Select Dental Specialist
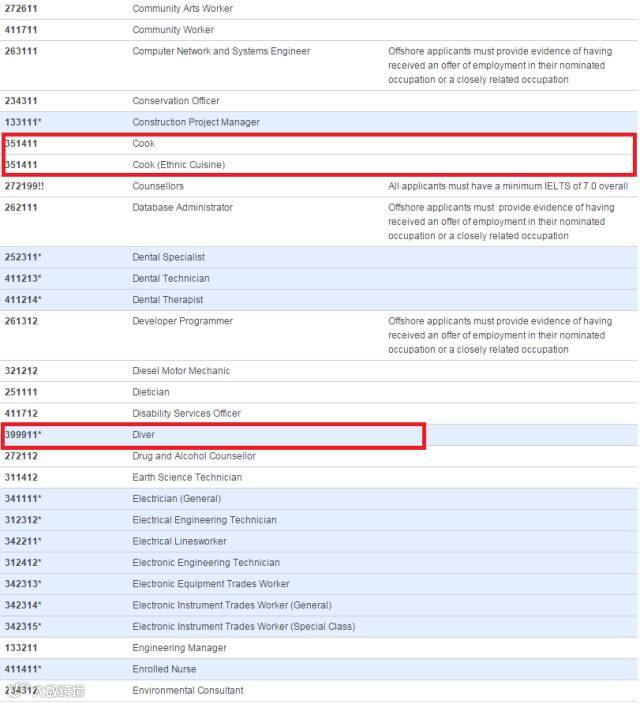The image size is (640, 704). [x=168, y=257]
